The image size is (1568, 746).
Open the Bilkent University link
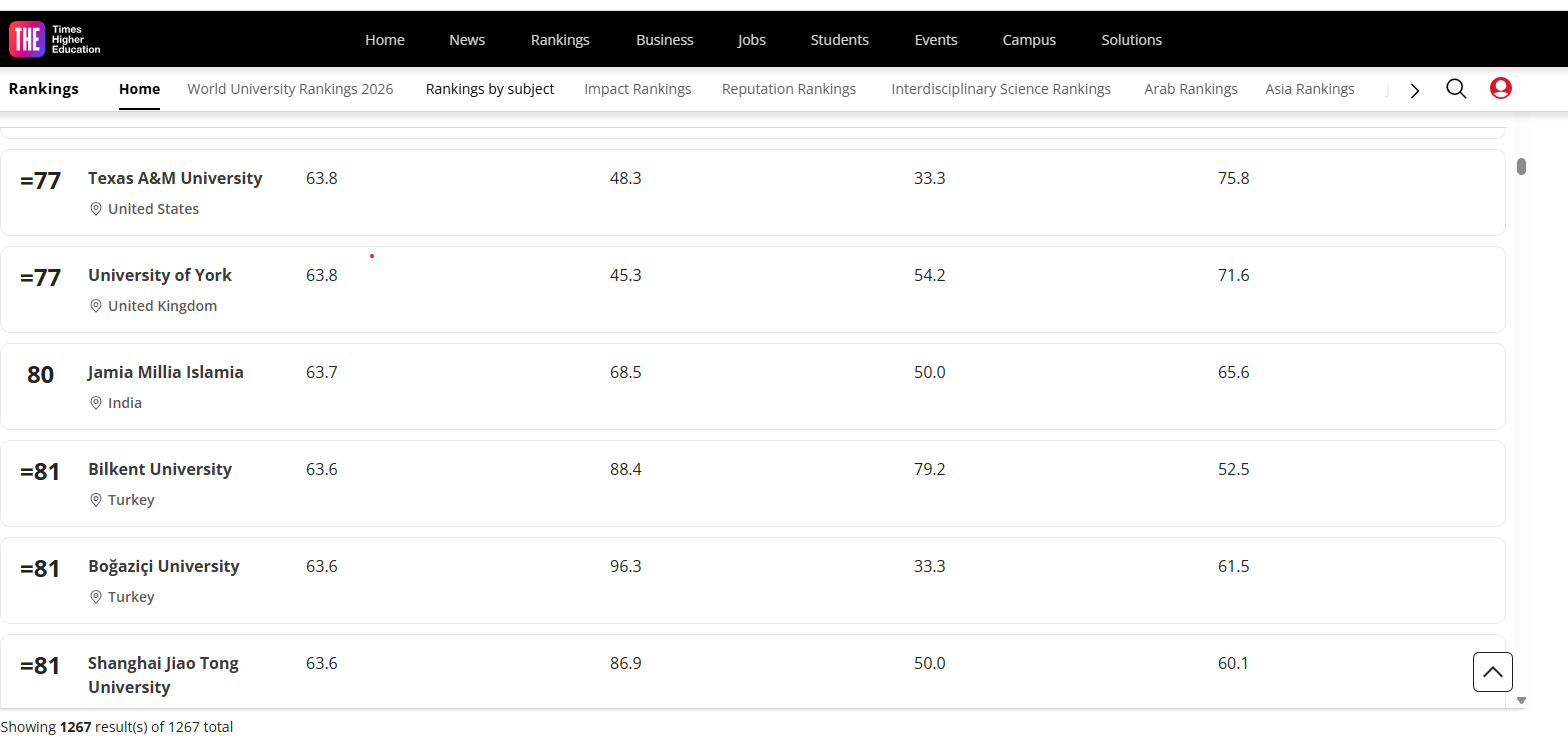(160, 469)
